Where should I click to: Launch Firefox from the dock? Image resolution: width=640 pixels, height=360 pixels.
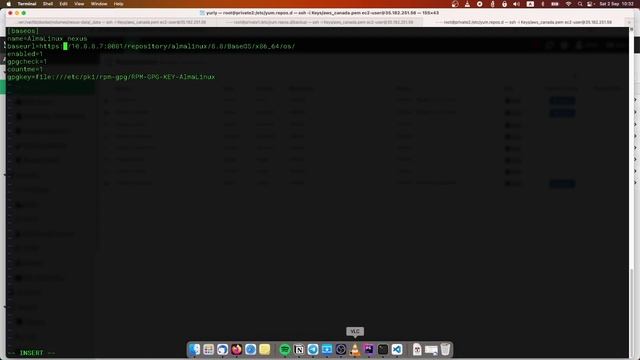pos(236,349)
